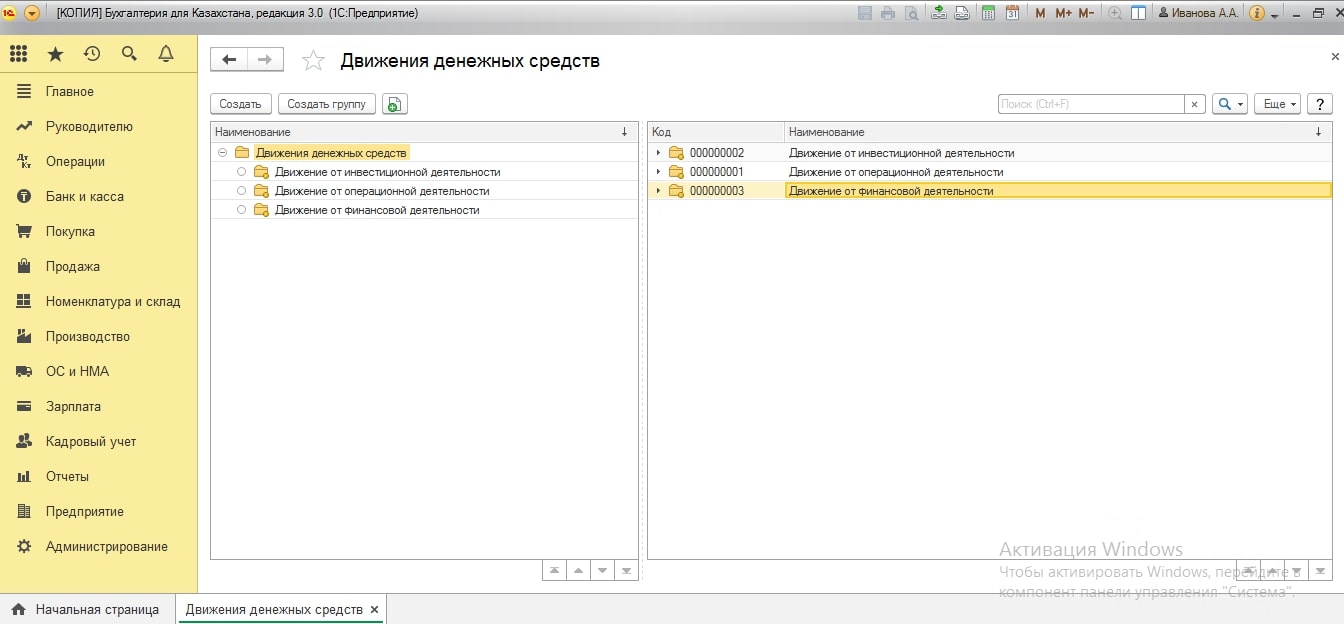Select radio marker for Движение от финансовой деятельности
This screenshot has width=1344, height=624.
point(241,210)
